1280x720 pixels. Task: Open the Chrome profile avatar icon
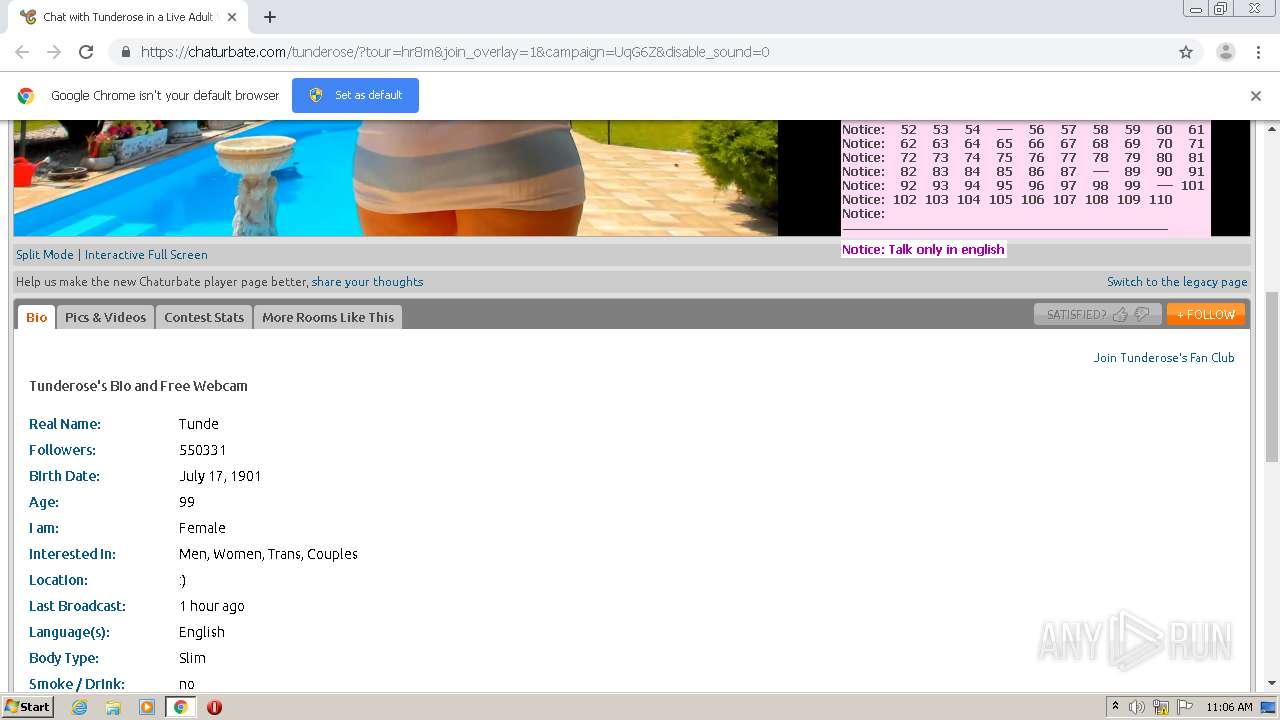(x=1225, y=52)
